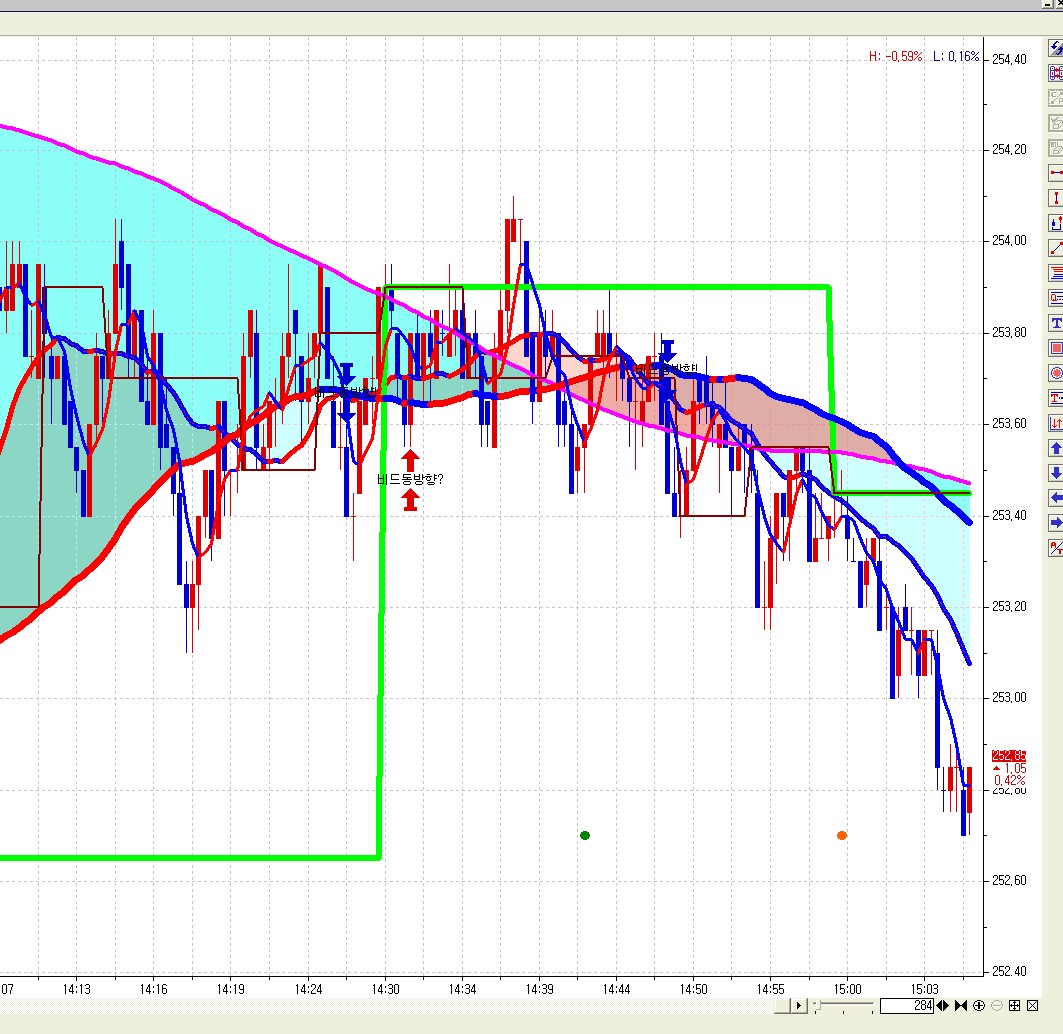
Task: Click the 253.00 price axis label
Action: (x=1009, y=698)
